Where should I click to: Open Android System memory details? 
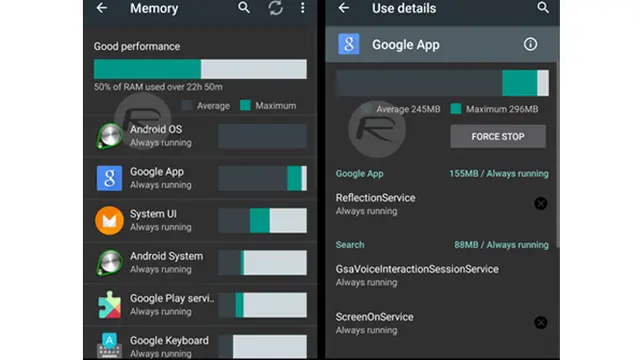(200, 262)
